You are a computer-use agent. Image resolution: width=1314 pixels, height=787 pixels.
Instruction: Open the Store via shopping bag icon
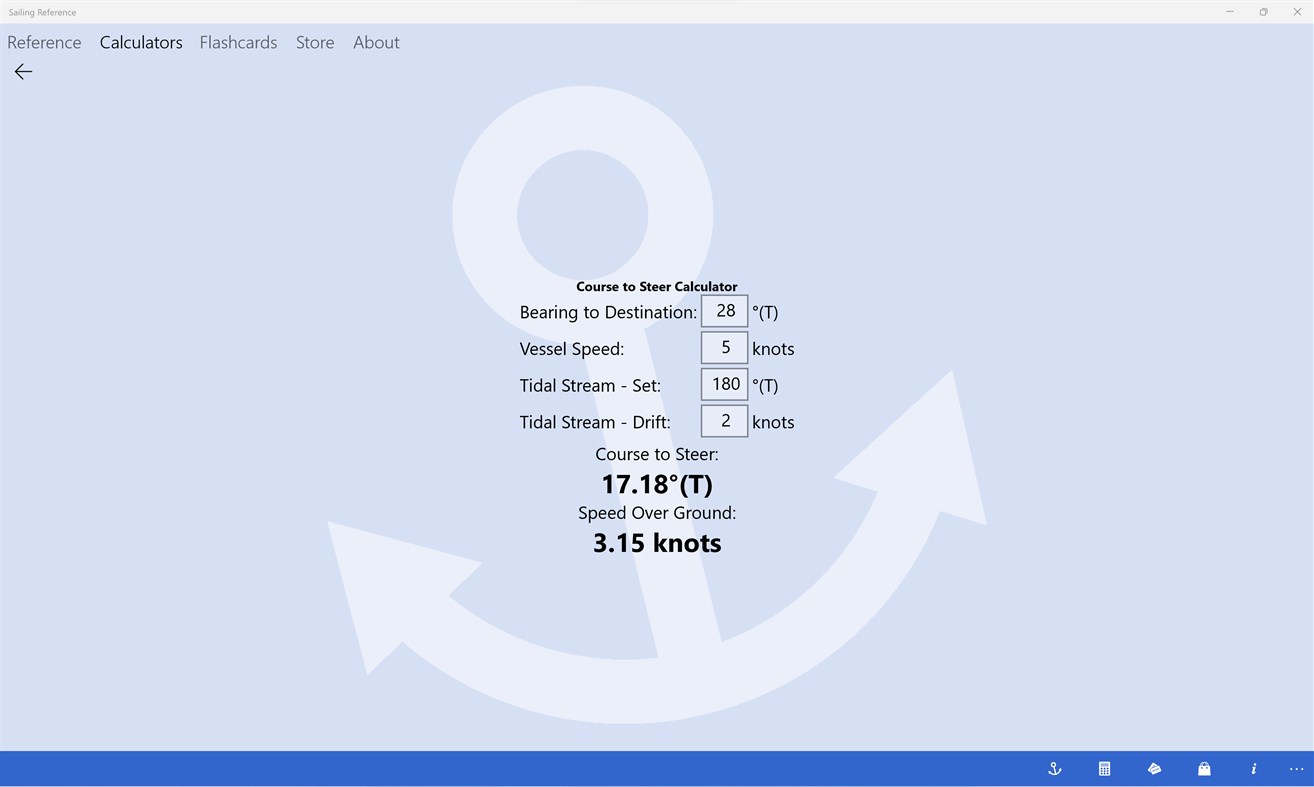pos(1204,768)
